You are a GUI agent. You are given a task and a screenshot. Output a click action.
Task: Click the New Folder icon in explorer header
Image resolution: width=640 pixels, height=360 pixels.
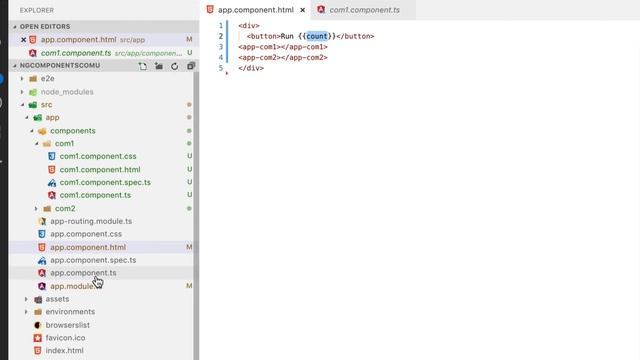[159, 66]
